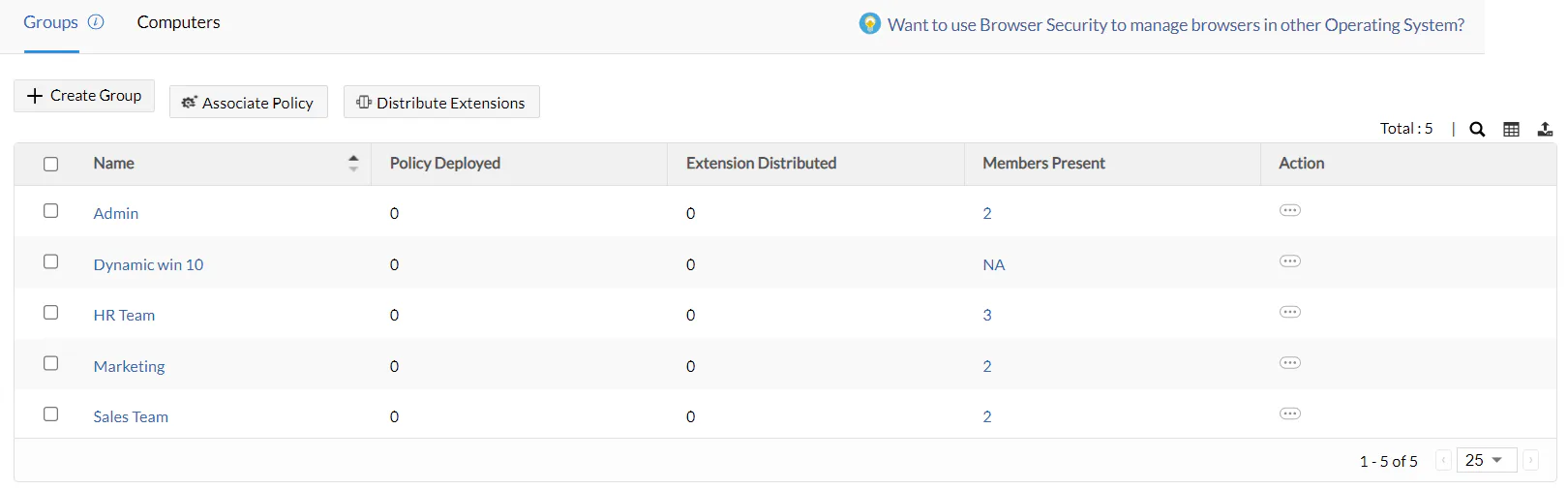Open the HR Team group link
Image resolution: width=1568 pixels, height=490 pixels.
124,315
